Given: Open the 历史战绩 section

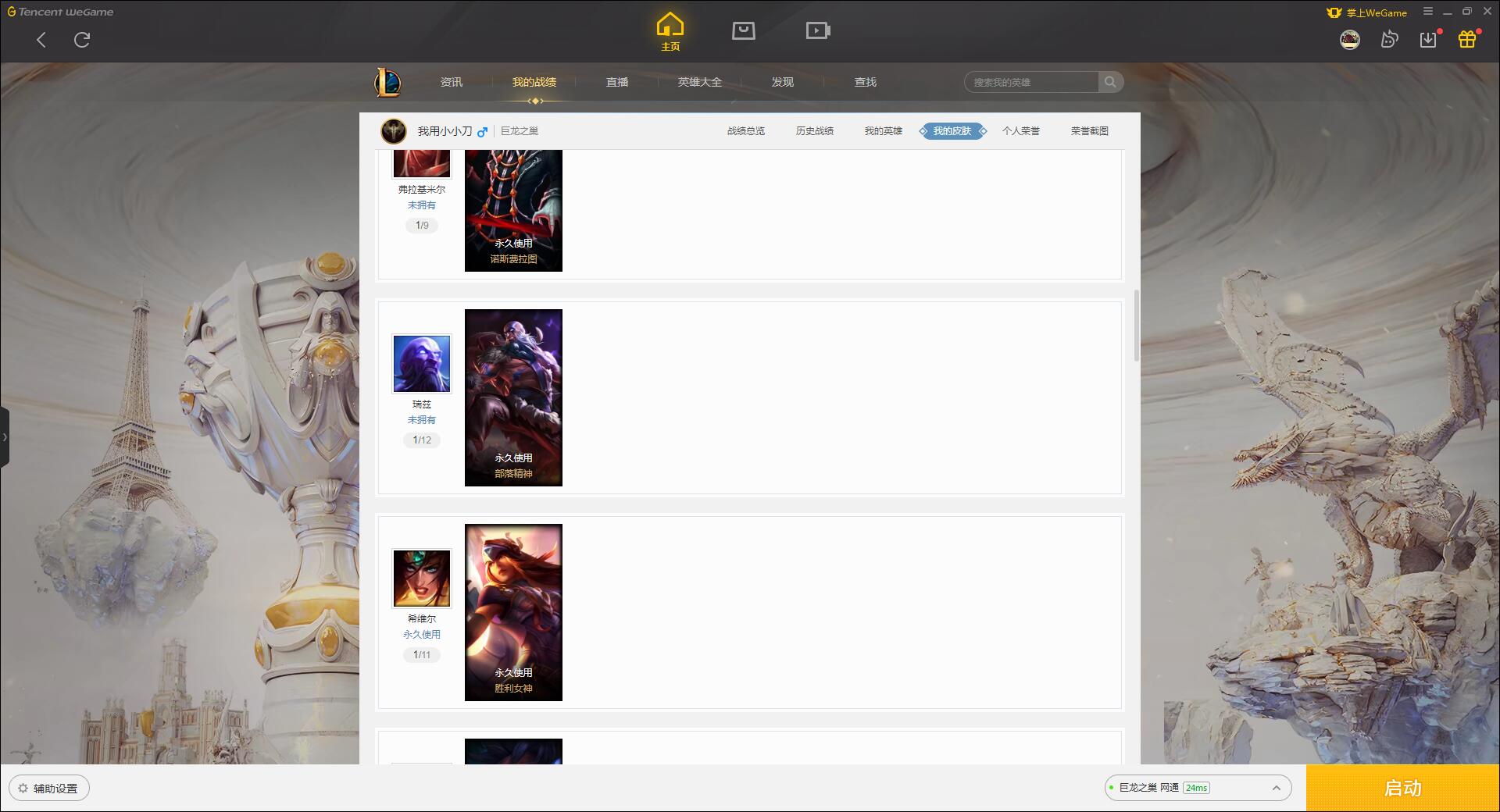Looking at the screenshot, I should [815, 131].
